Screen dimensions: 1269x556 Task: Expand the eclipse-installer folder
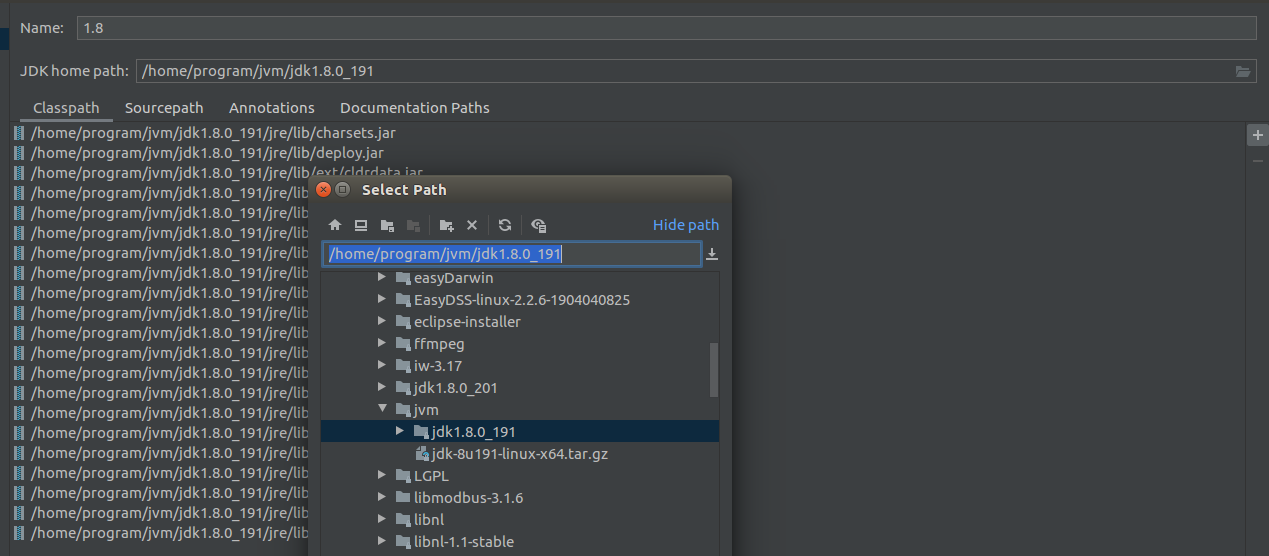382,322
